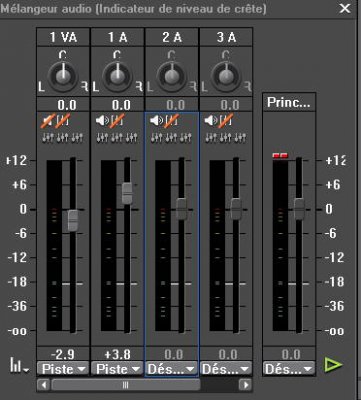Mute track 2 A with speaker icon
Screen dimensions: 361x400
tap(156, 121)
